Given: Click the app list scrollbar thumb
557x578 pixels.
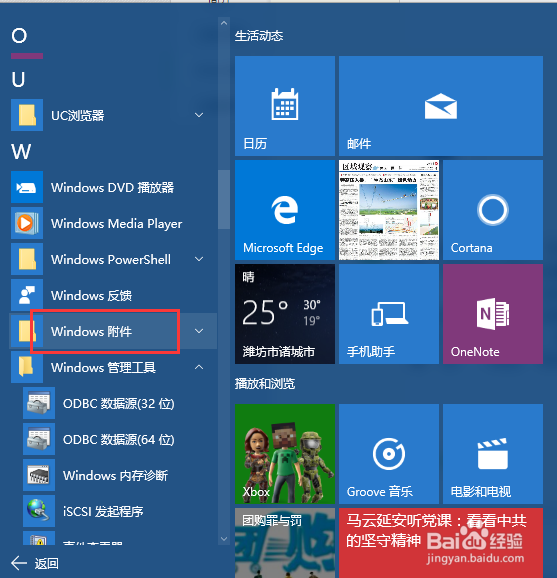Looking at the screenshot, I should [x=224, y=199].
